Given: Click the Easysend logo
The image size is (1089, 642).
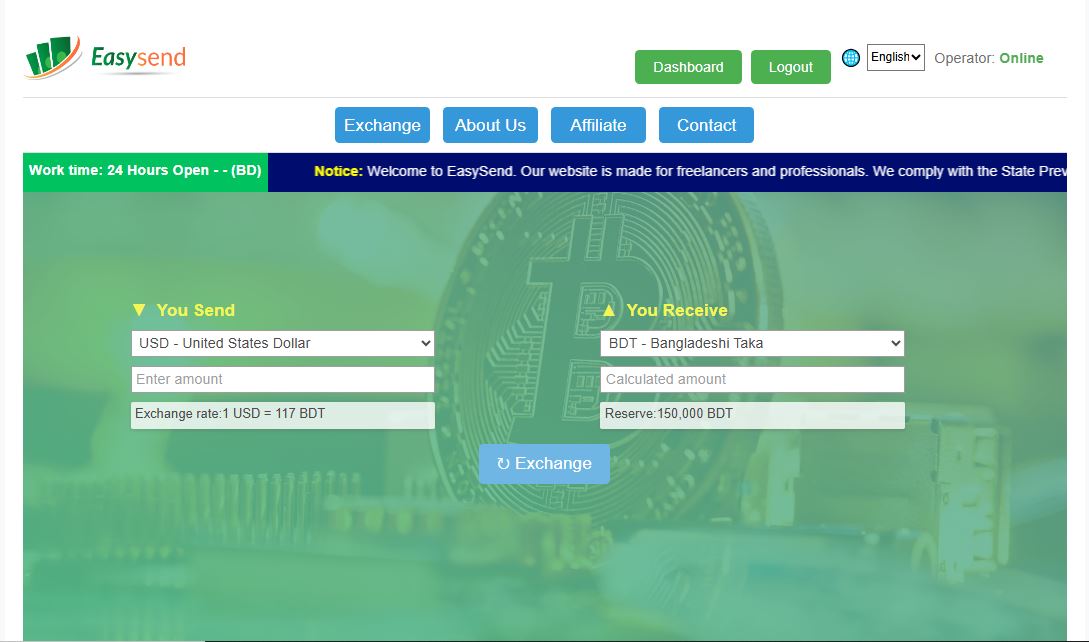Looking at the screenshot, I should pyautogui.click(x=105, y=58).
